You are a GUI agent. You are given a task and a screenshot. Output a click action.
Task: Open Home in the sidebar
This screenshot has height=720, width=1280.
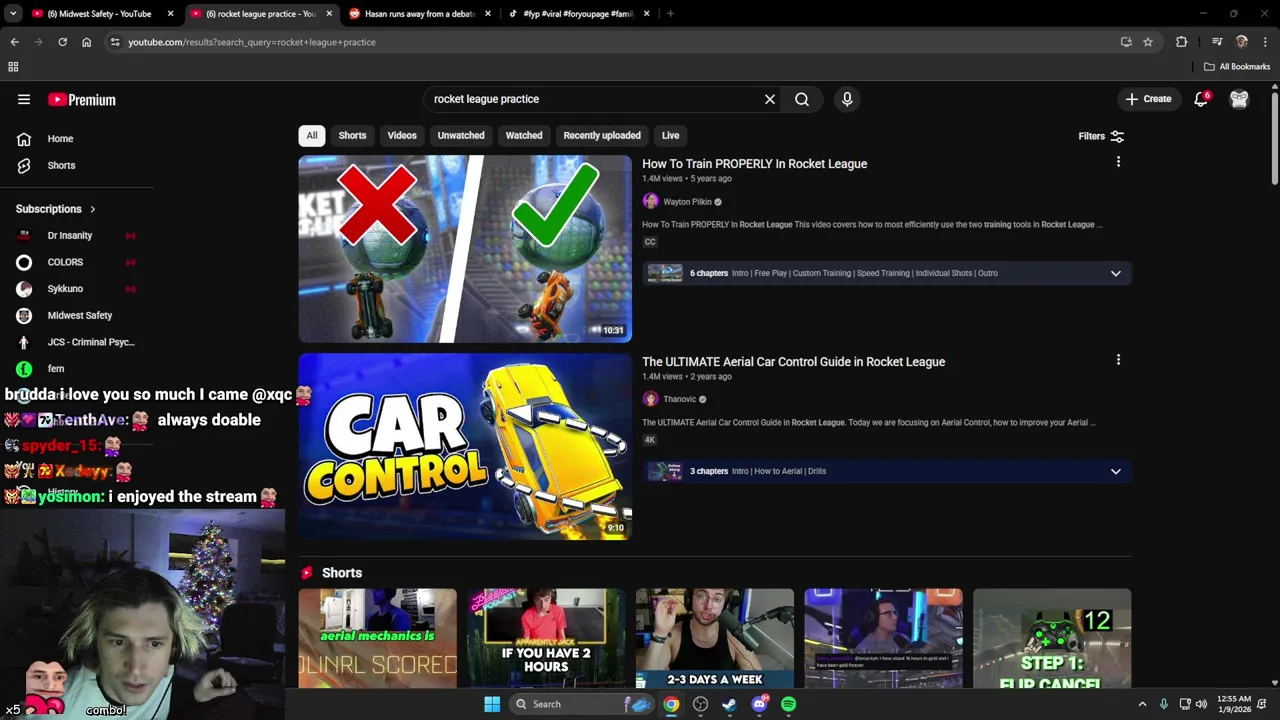click(60, 139)
